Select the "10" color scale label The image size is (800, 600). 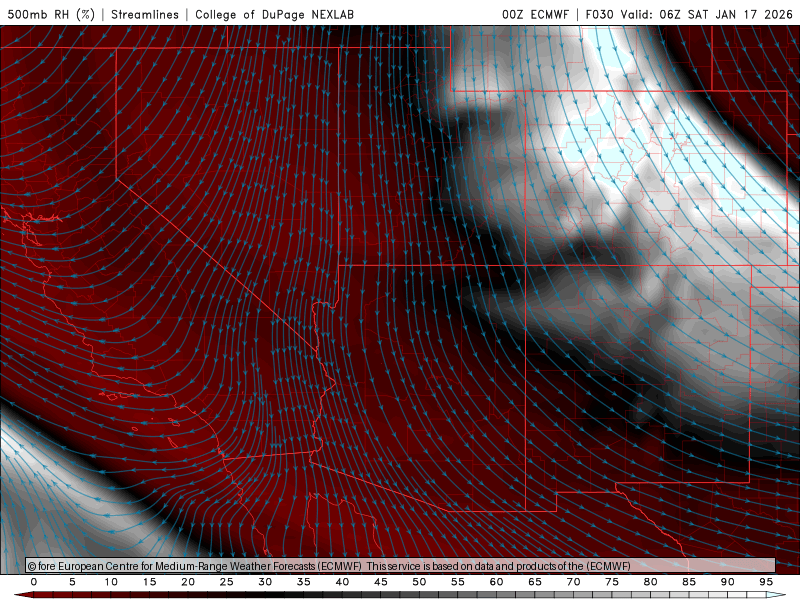point(111,582)
